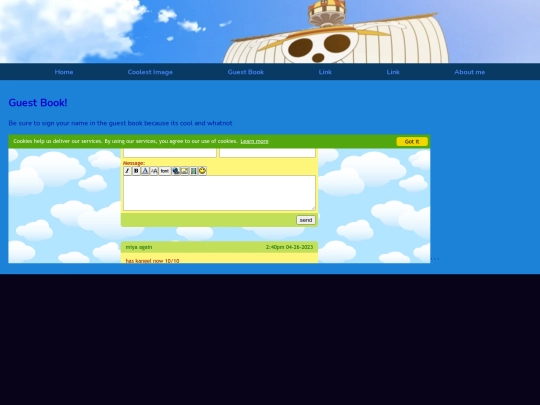Change text color with the blue A icon
The width and height of the screenshot is (540, 405).
(x=145, y=171)
